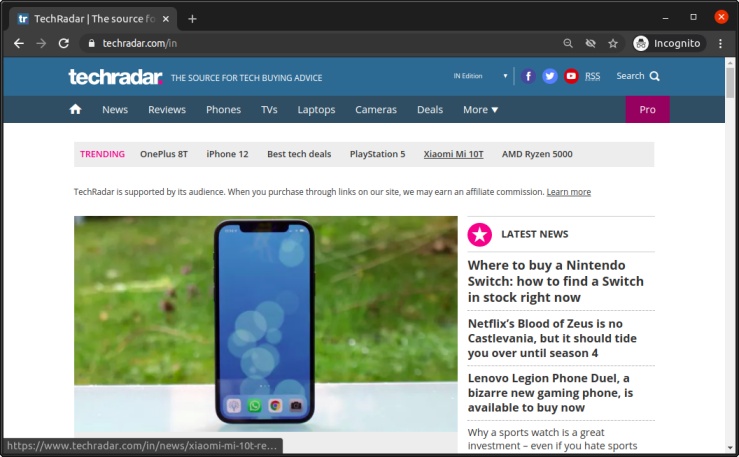Open TechRadar's Facebook page icon

click(528, 76)
